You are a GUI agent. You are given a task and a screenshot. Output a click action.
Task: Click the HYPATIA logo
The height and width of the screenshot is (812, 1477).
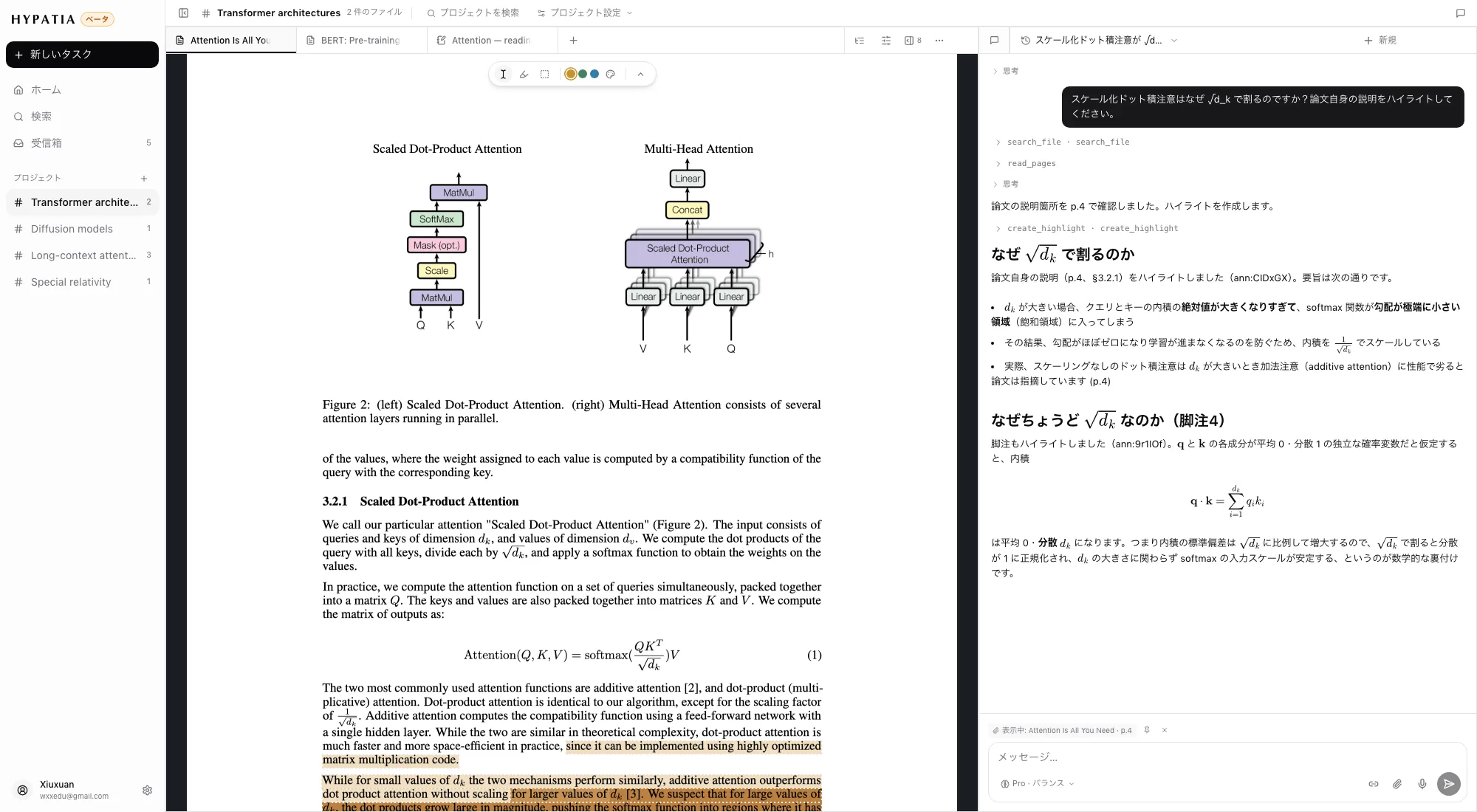(43, 19)
